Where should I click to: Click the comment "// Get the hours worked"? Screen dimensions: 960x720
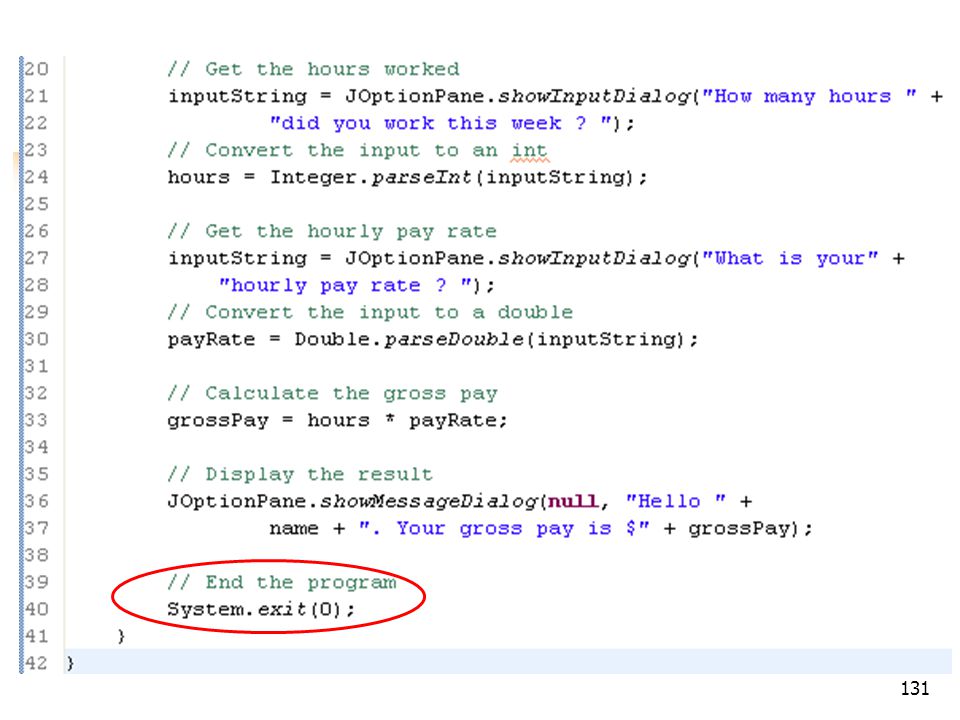pos(313,69)
